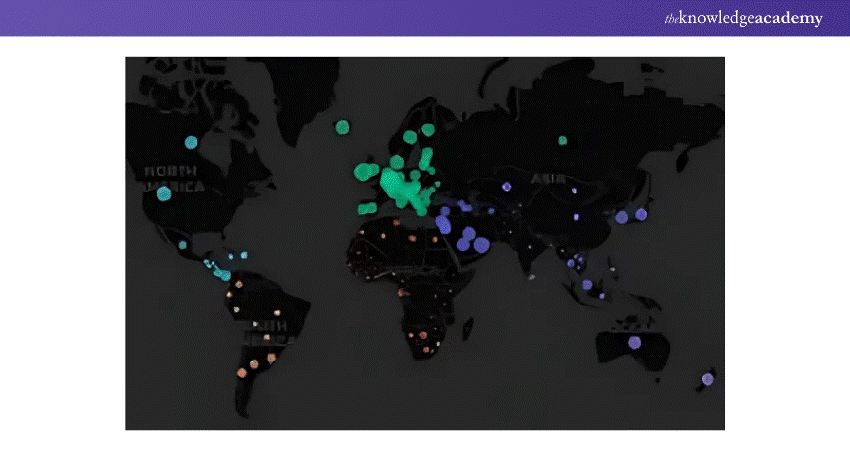The width and height of the screenshot is (850, 450).
Task: Select the blue bubble over the United States
Action: point(163,194)
